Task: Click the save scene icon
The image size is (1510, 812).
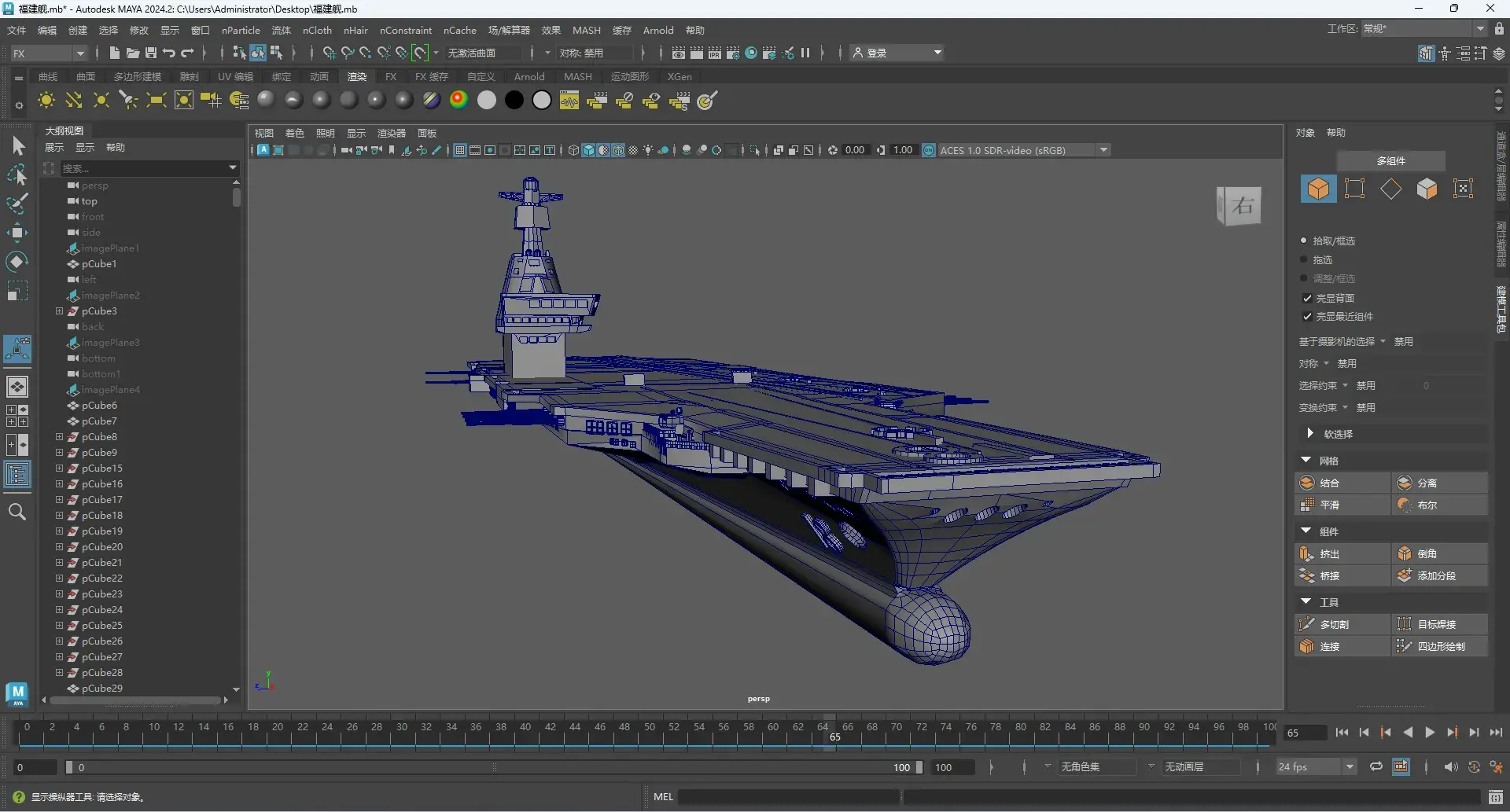Action: 151,53
